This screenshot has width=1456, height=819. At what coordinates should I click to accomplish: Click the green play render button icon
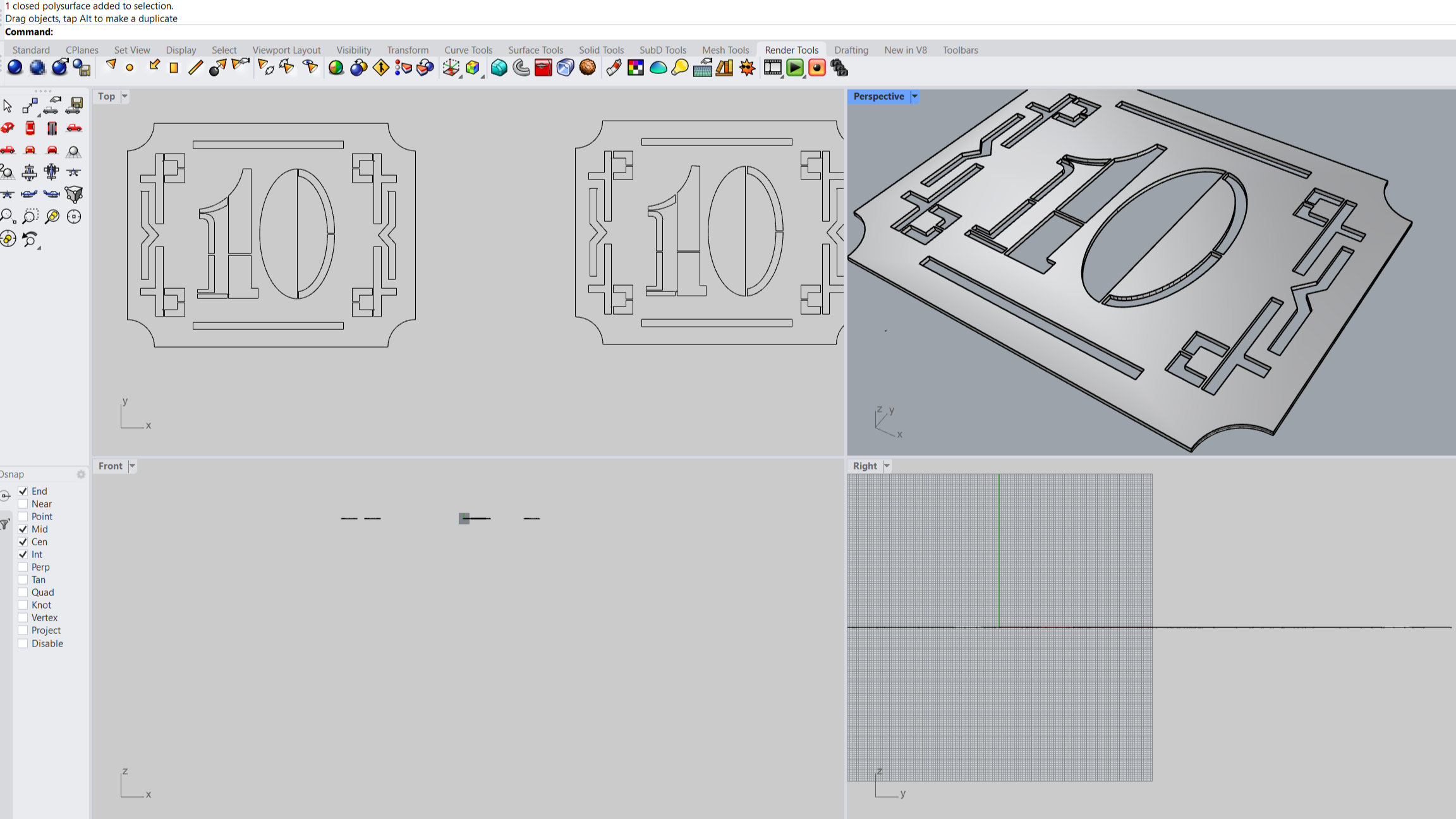click(x=795, y=68)
